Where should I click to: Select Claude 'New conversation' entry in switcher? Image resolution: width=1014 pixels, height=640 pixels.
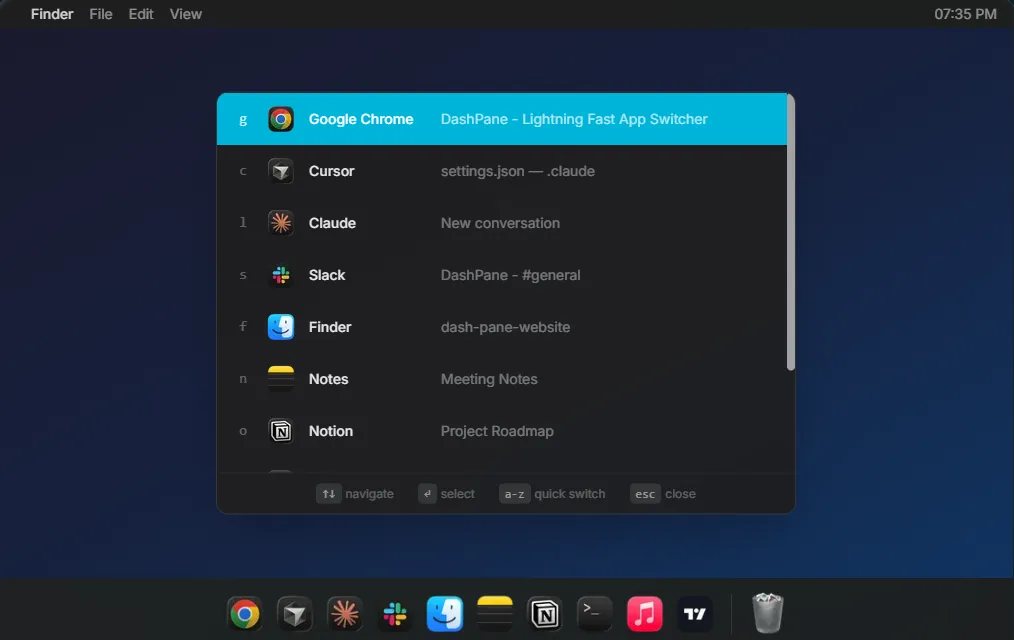[x=500, y=223]
